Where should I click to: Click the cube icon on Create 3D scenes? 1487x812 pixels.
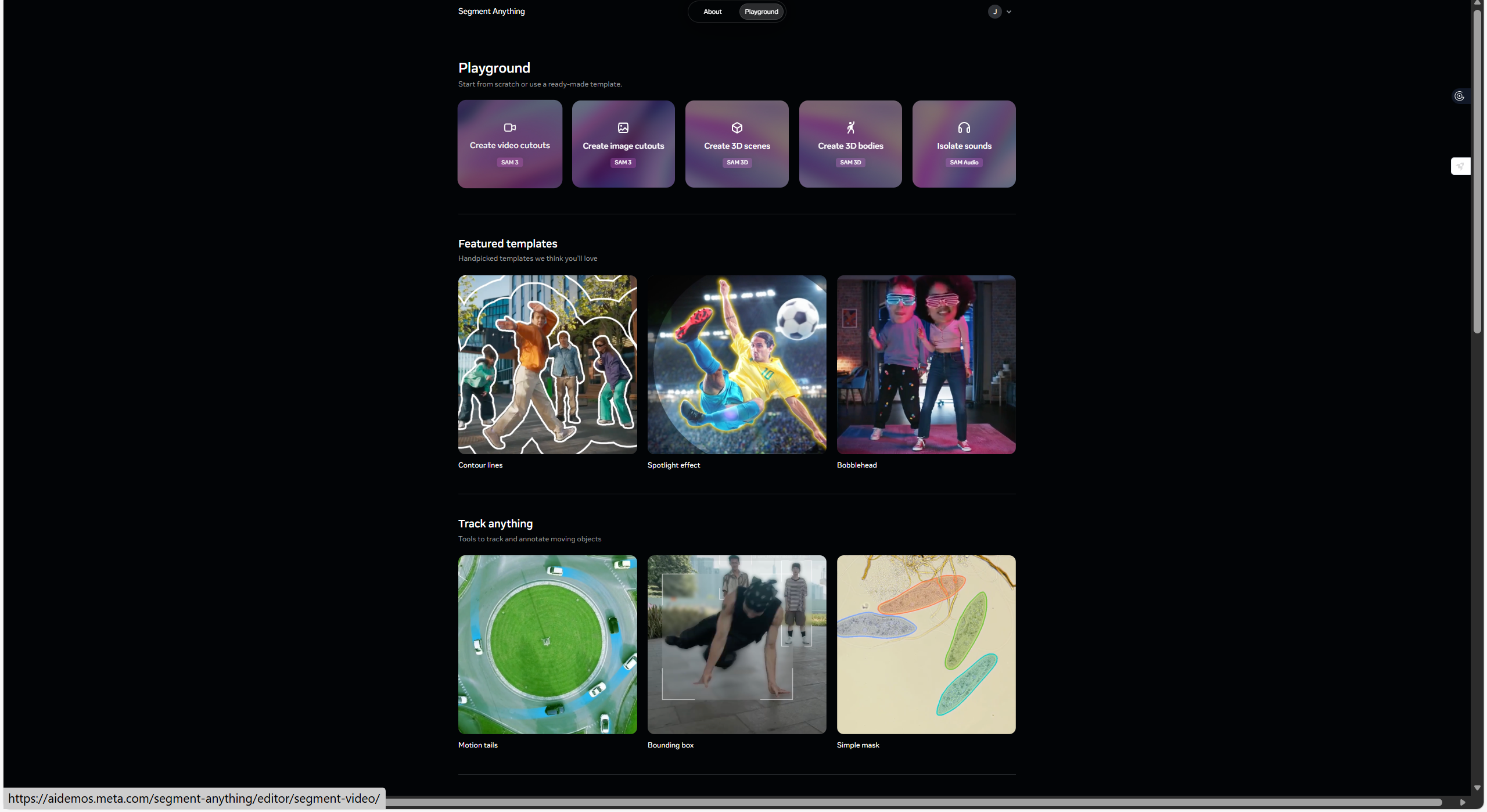pyautogui.click(x=737, y=128)
